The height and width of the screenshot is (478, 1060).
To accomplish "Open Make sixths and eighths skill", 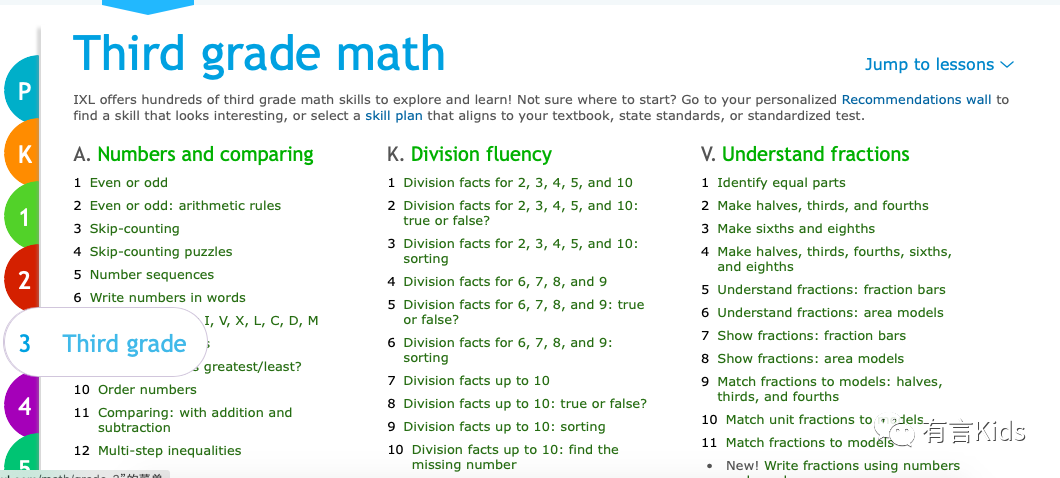I will [796, 229].
